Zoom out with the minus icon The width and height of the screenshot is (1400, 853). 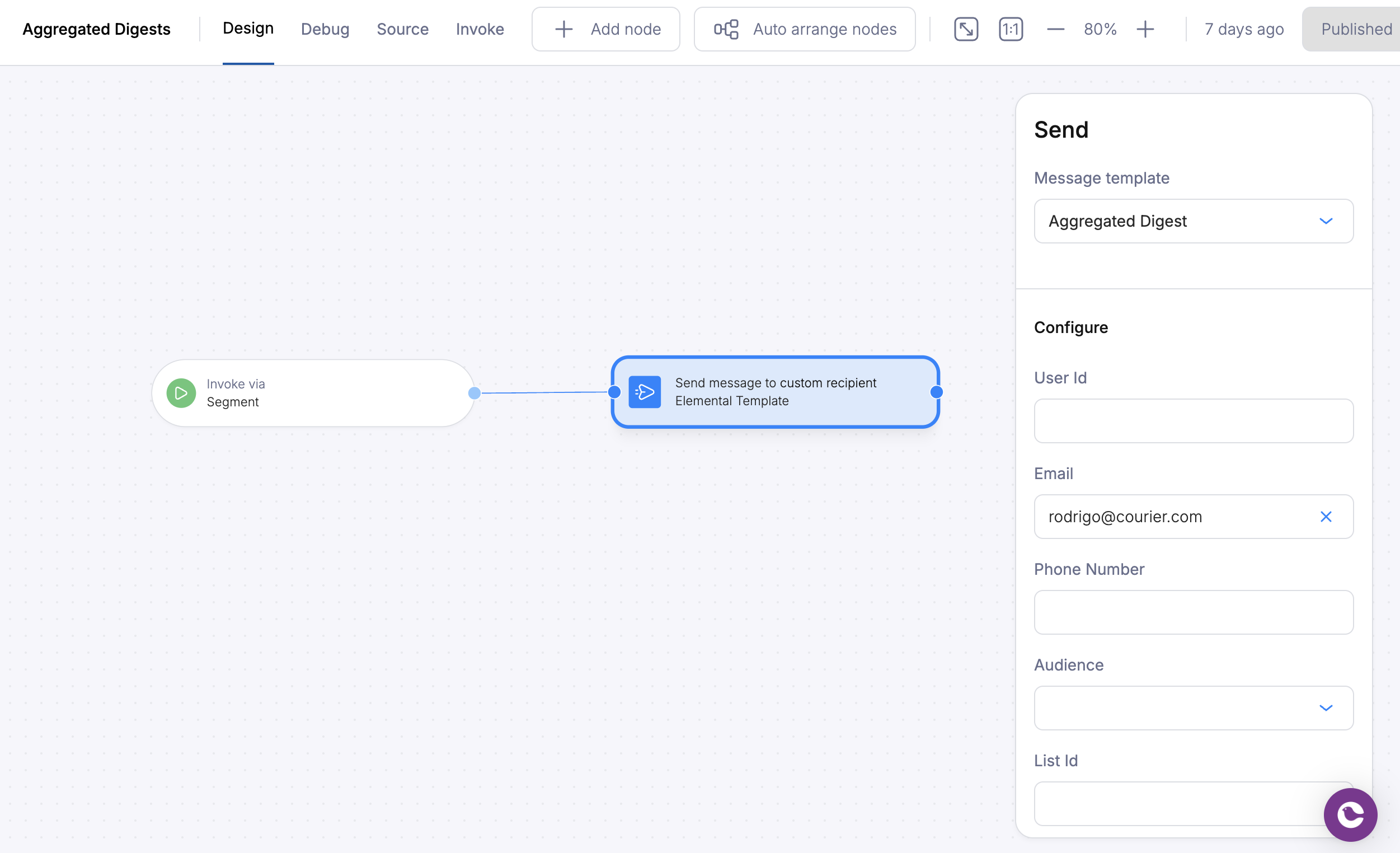1055,29
